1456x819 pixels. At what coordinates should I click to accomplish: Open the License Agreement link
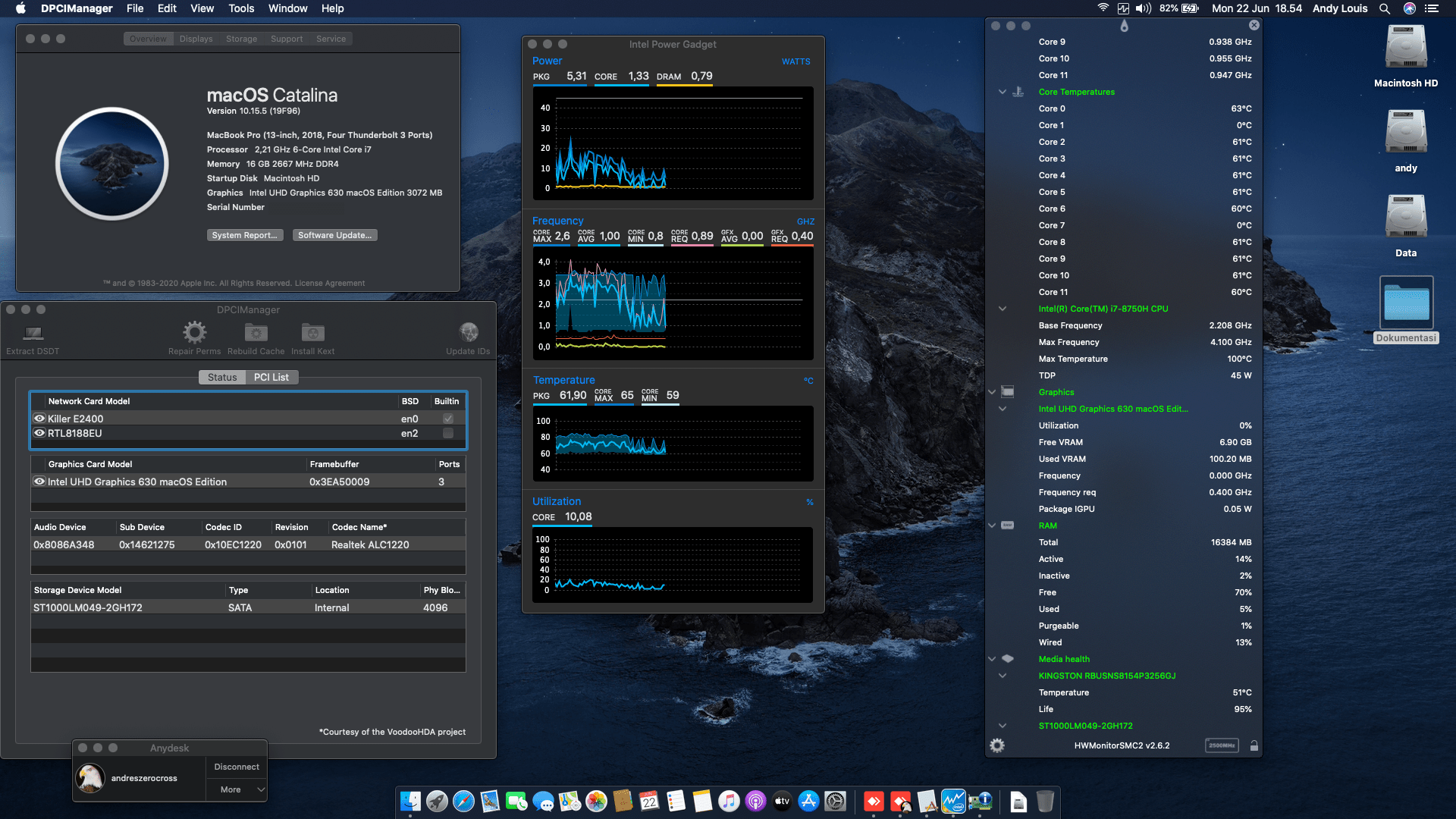(x=329, y=283)
